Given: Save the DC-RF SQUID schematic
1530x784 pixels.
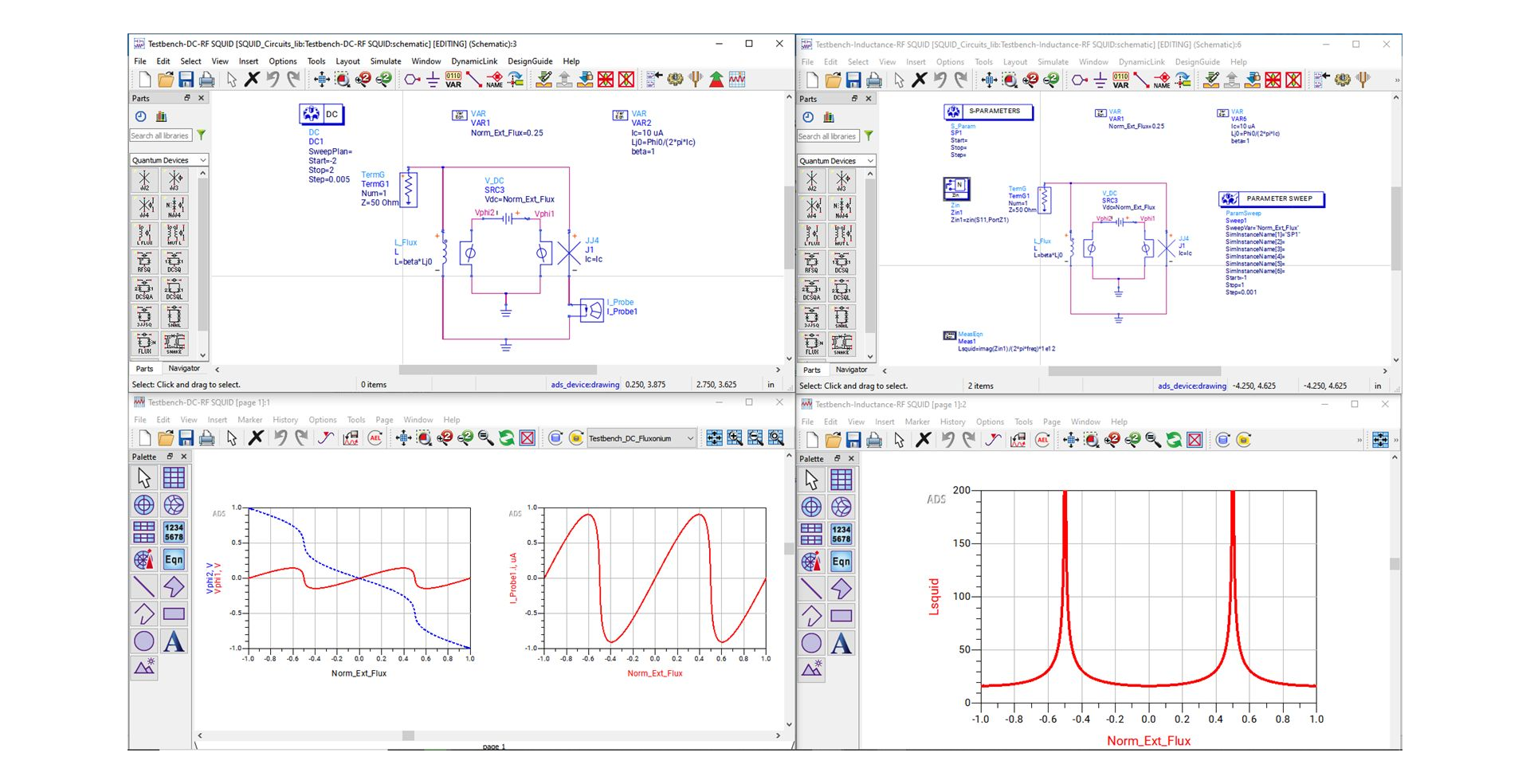Looking at the screenshot, I should 186,80.
